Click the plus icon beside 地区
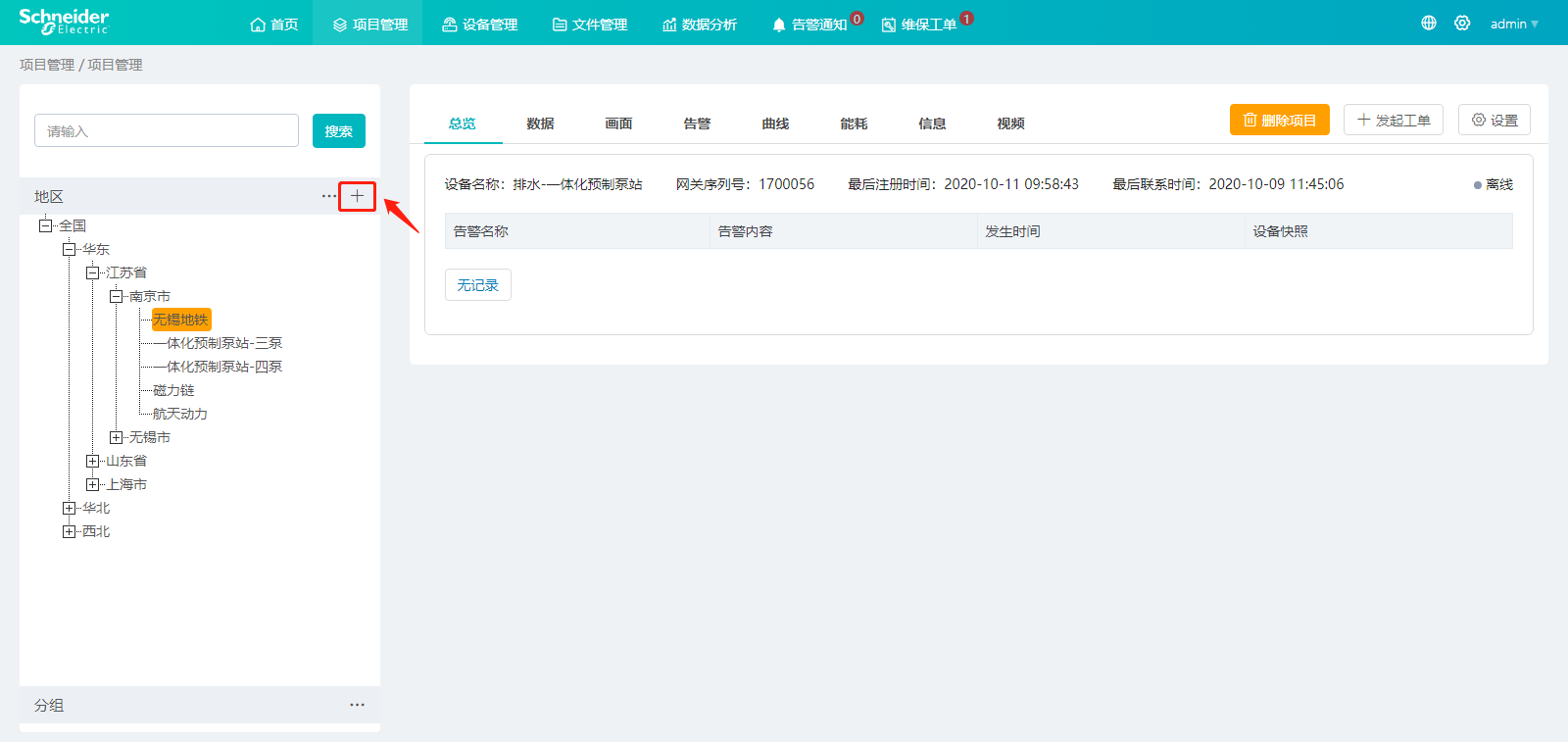The width and height of the screenshot is (1568, 742). [357, 196]
